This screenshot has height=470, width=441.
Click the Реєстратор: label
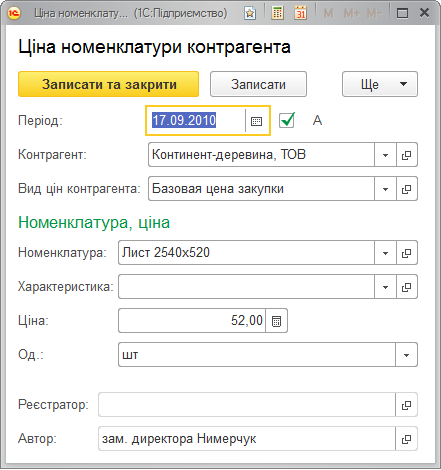(53, 405)
